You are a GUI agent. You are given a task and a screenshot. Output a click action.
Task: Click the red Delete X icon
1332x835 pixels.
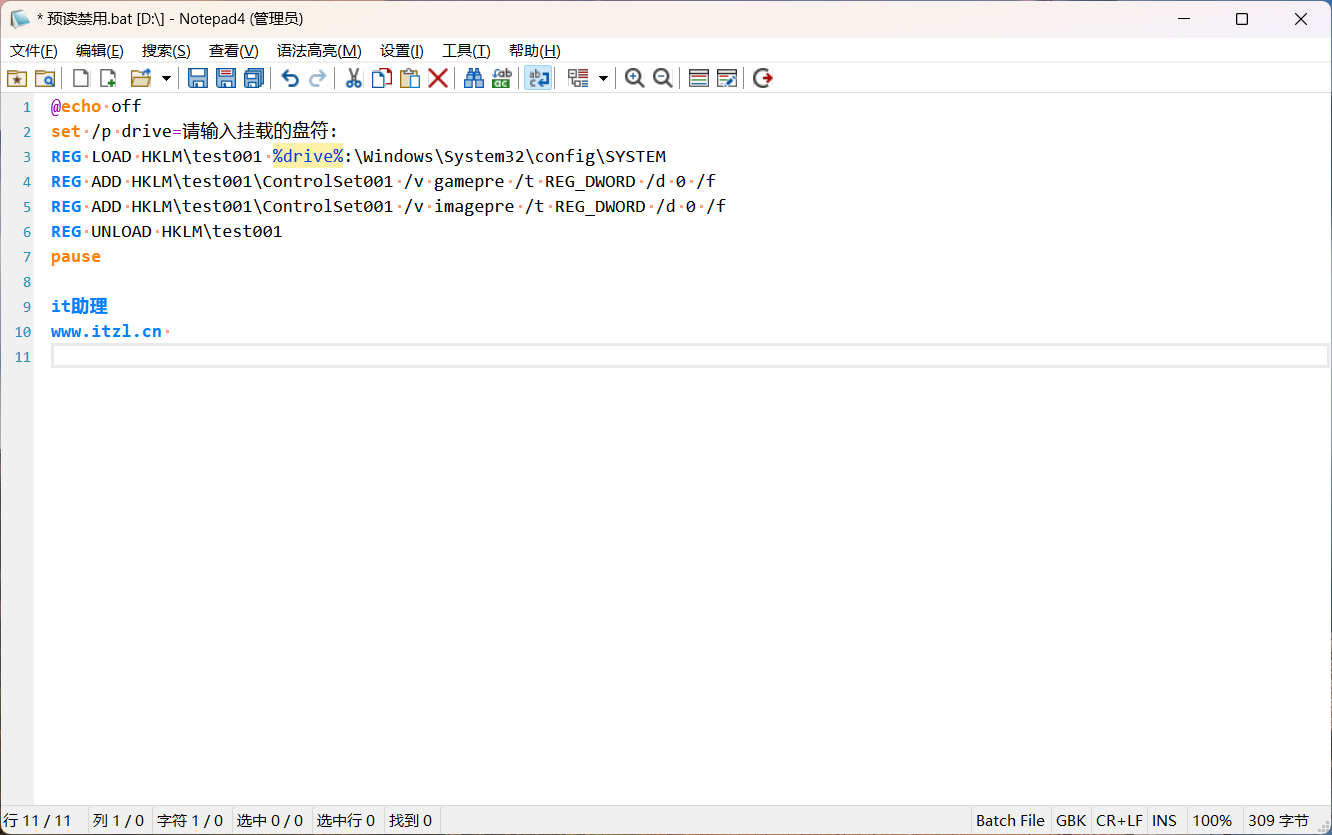[x=438, y=77]
